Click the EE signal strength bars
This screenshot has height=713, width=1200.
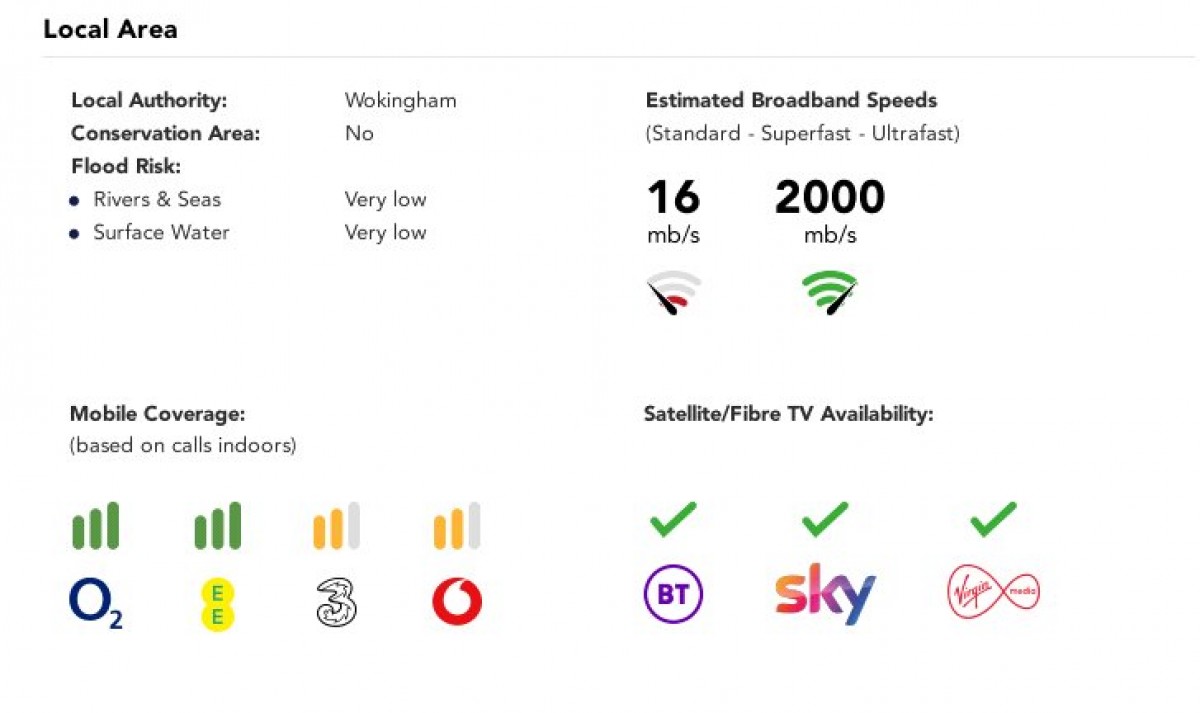tap(217, 526)
